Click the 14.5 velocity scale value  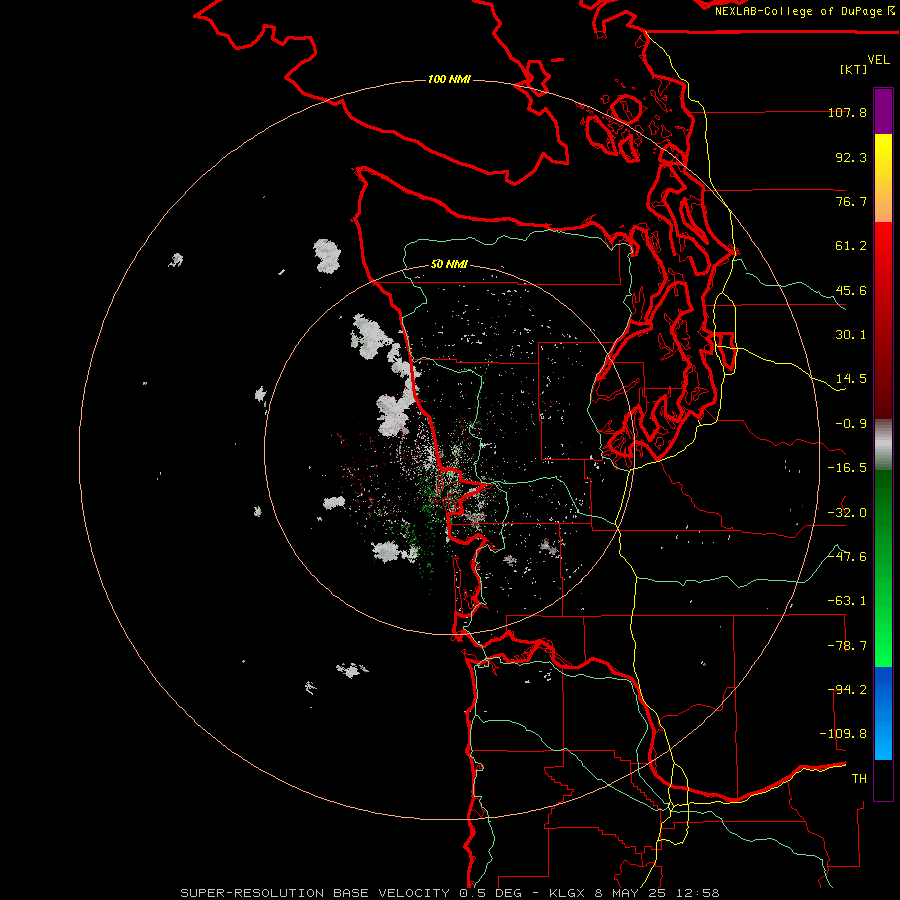coord(851,379)
